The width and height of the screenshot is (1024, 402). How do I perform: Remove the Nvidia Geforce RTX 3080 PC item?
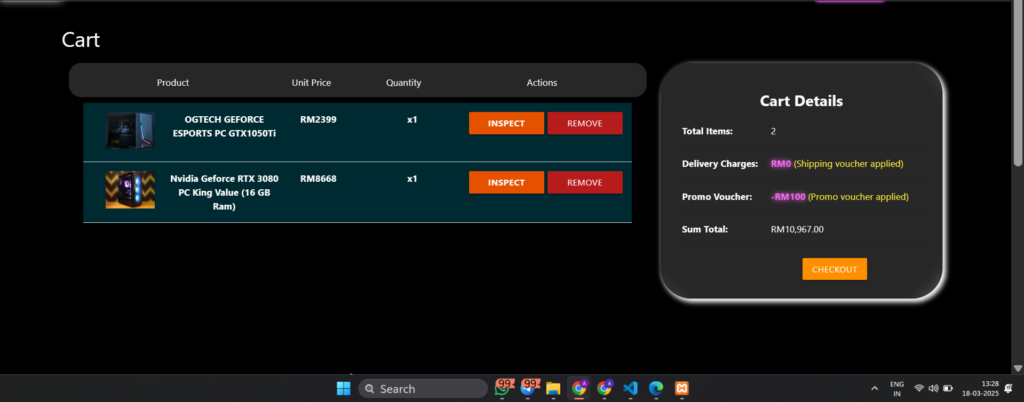click(x=584, y=183)
